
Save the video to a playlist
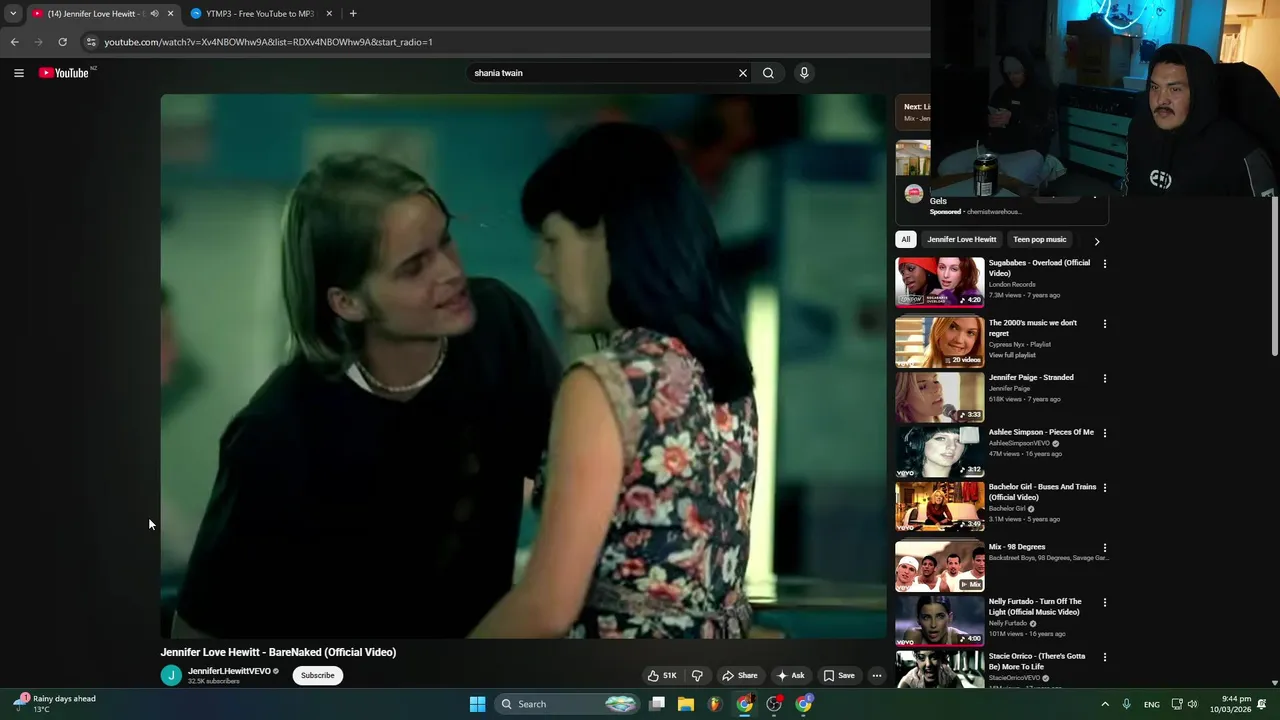pos(839,675)
